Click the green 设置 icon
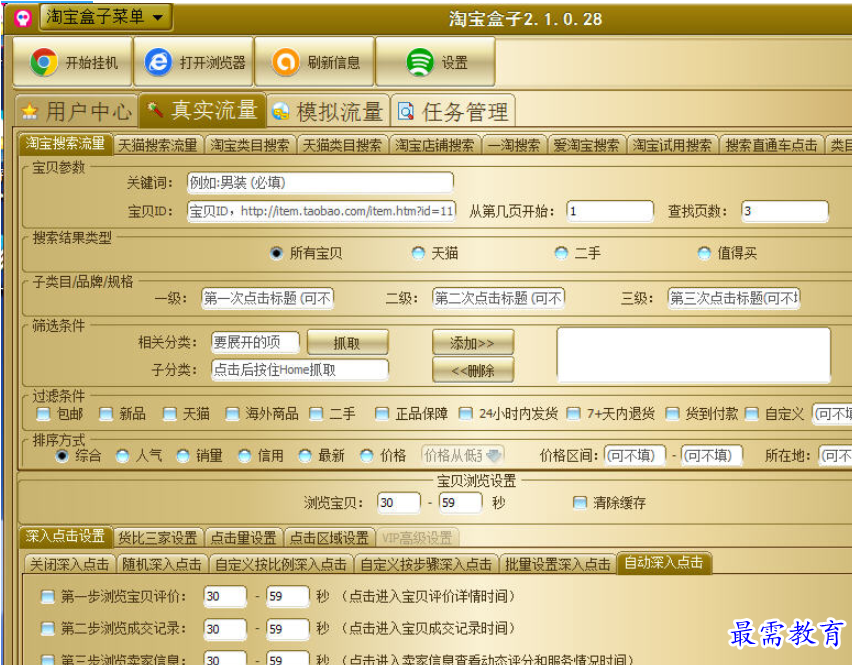 420,62
